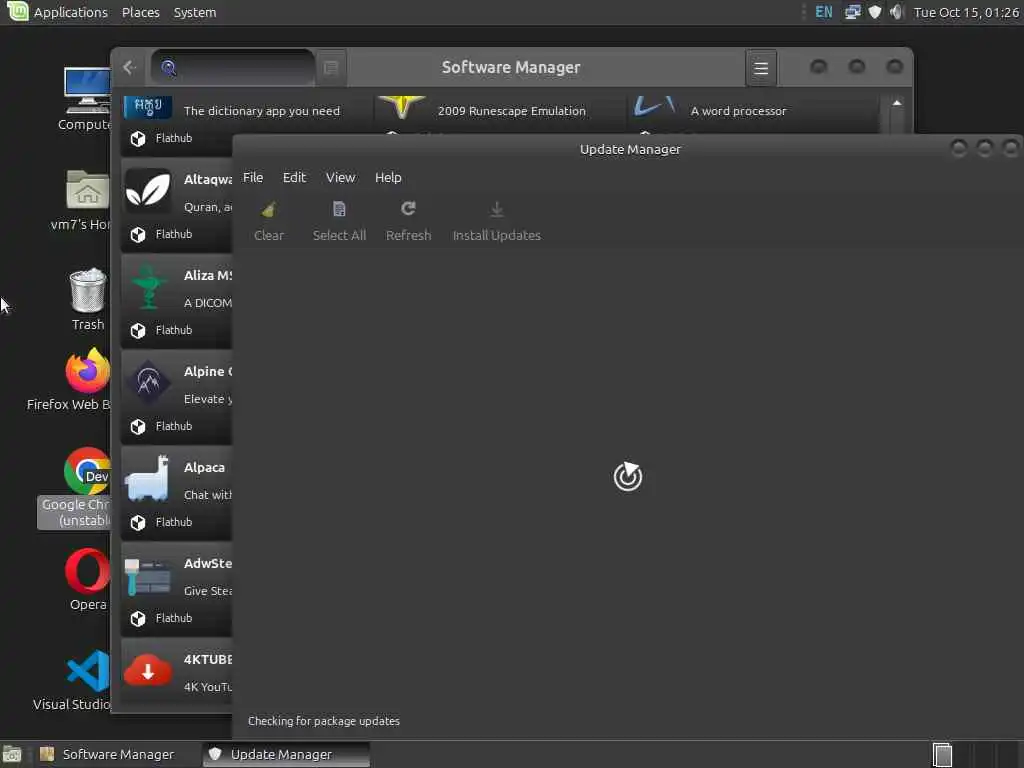Click the network connection tray icon
The width and height of the screenshot is (1024, 768).
point(852,12)
